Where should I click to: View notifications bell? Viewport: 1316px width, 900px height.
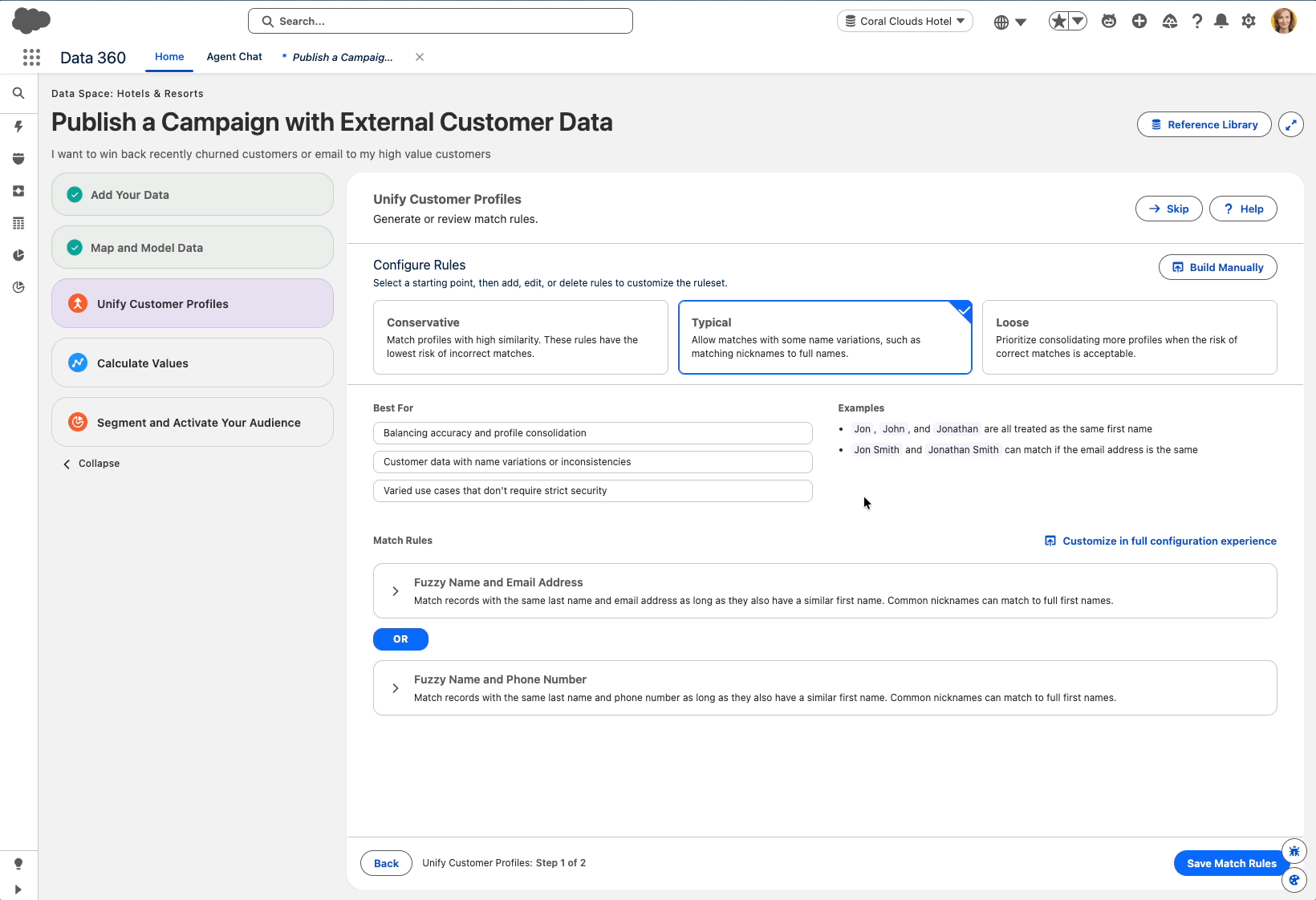click(1221, 22)
